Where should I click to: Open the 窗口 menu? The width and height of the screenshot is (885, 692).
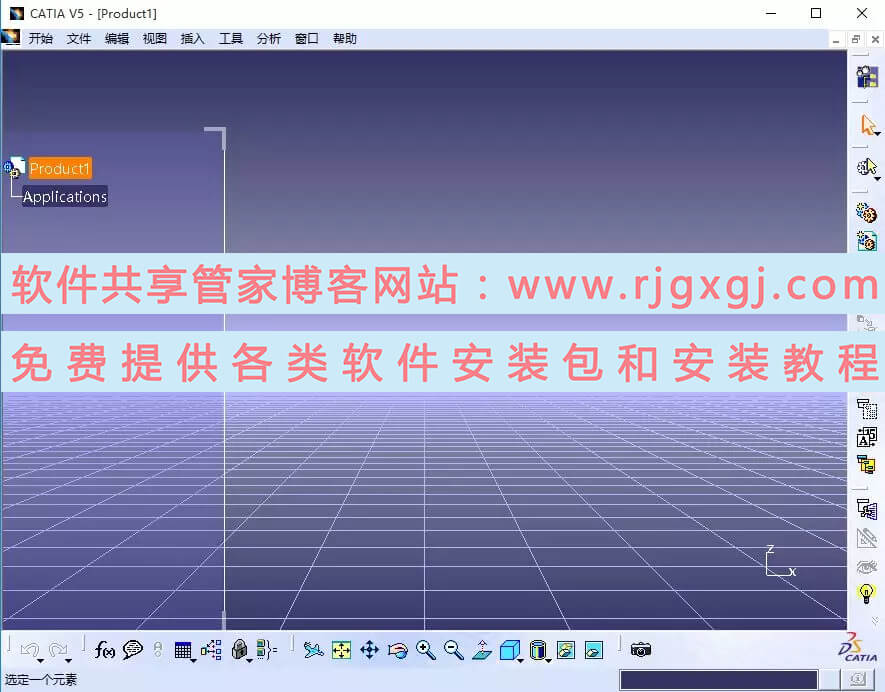tap(306, 38)
